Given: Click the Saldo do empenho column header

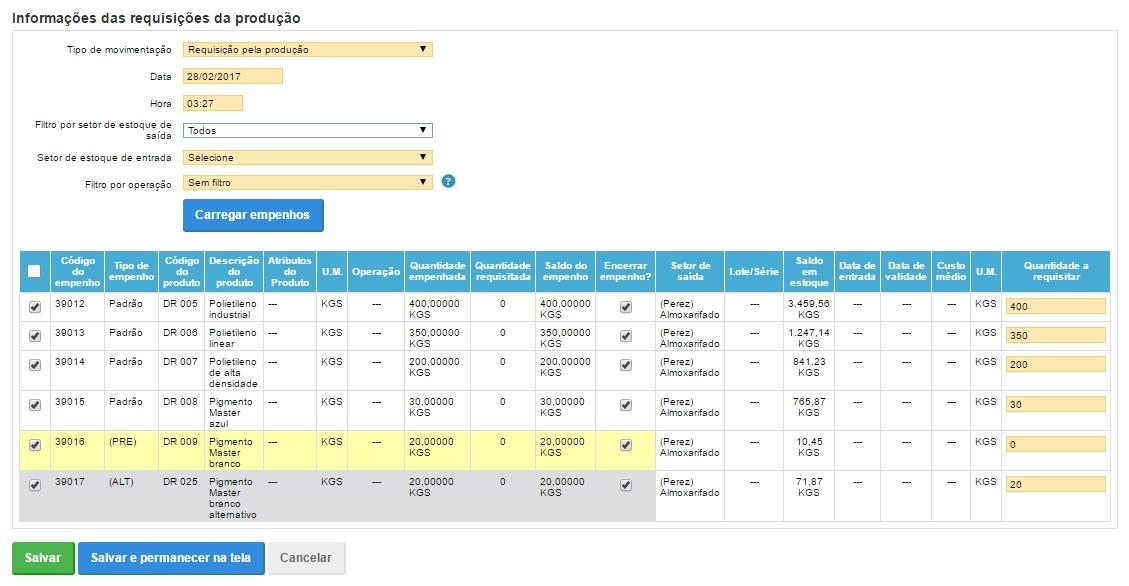Looking at the screenshot, I should tap(565, 271).
